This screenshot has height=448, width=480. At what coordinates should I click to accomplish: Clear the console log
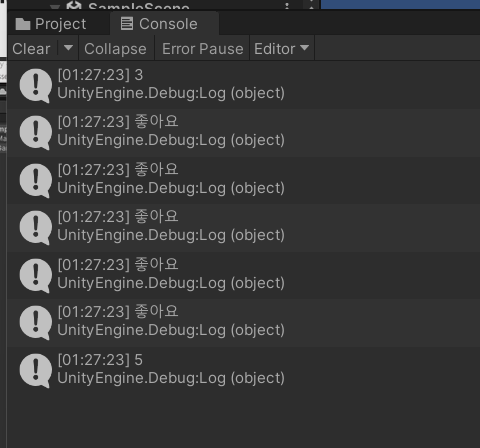point(31,49)
